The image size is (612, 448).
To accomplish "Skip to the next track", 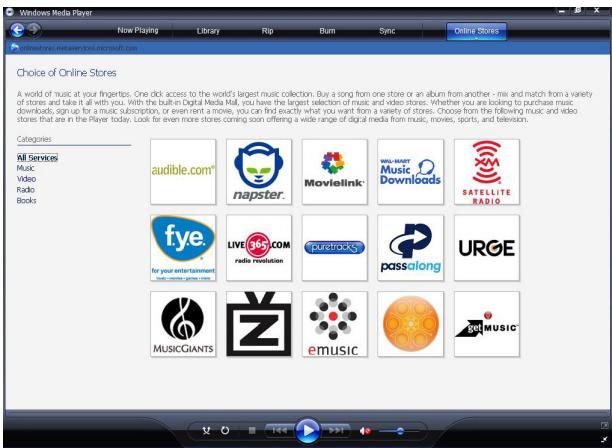I will (x=336, y=430).
